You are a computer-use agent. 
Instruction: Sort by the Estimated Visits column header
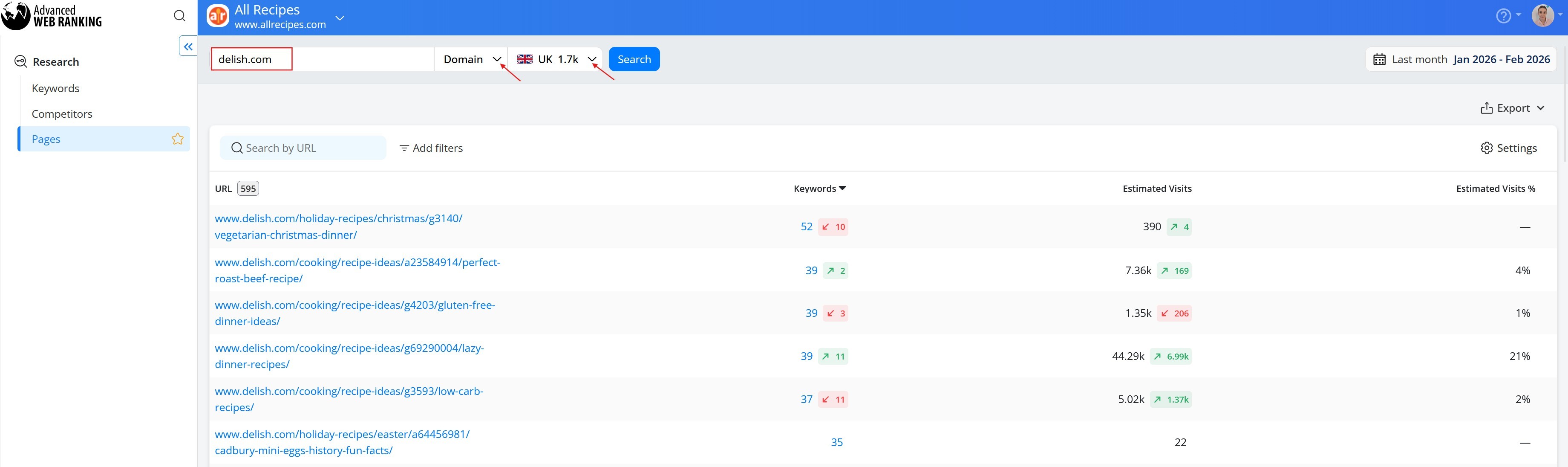click(x=1157, y=189)
